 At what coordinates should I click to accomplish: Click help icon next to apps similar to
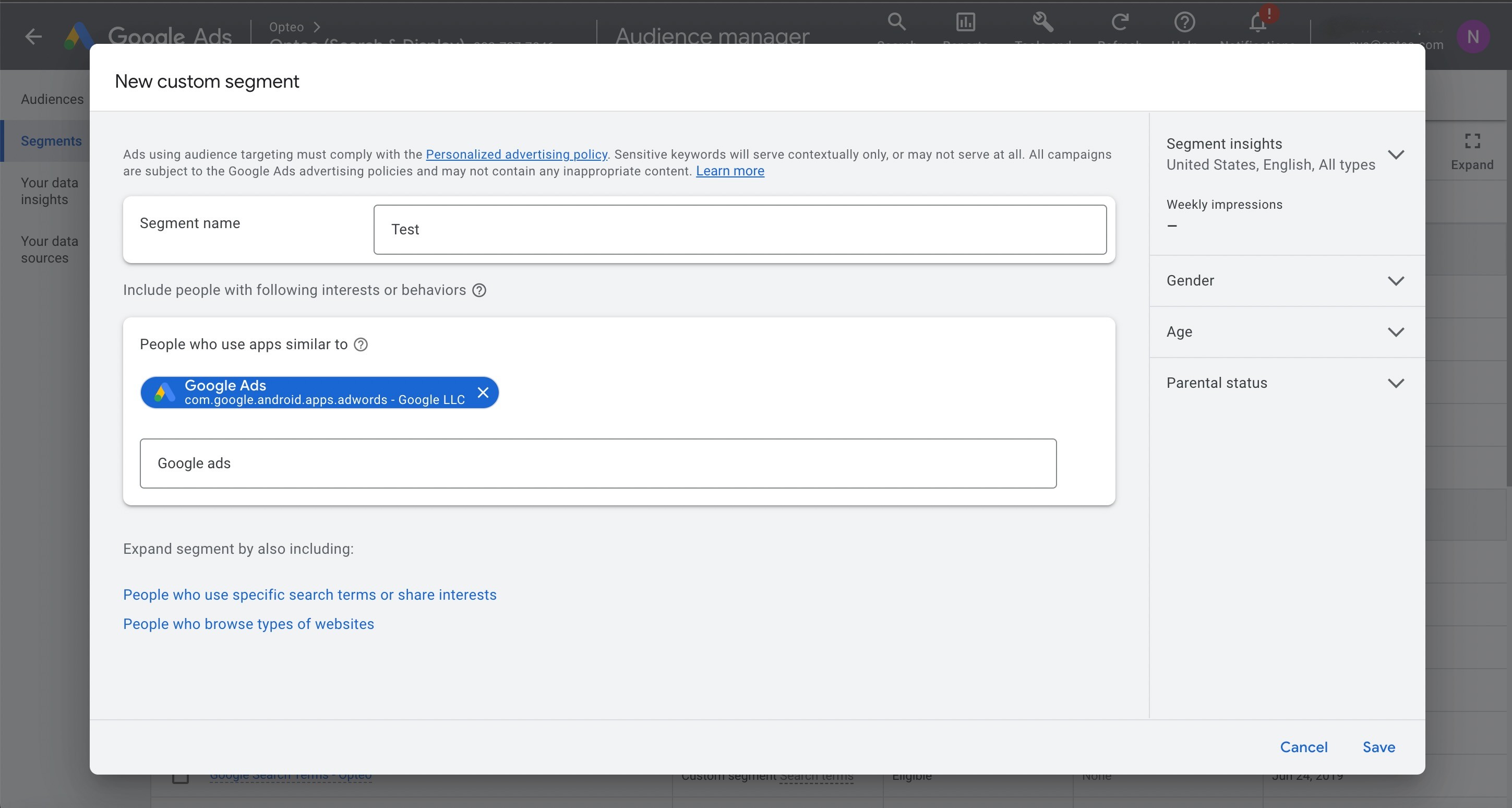[361, 344]
